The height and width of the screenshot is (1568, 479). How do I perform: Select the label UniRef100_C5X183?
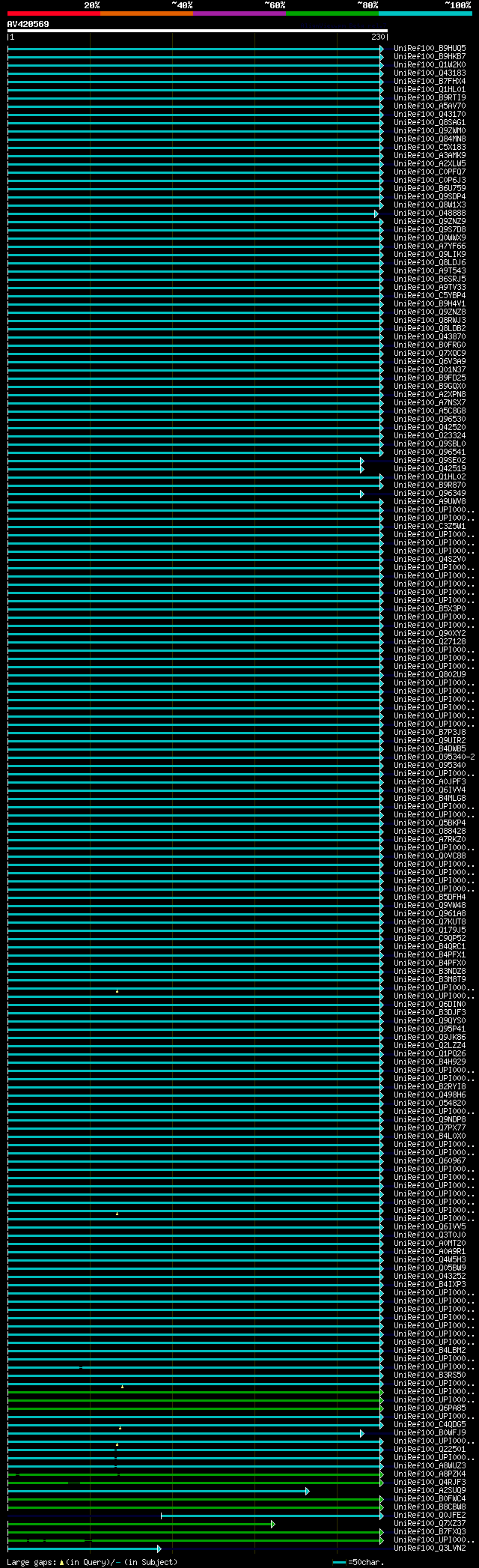pyautogui.click(x=430, y=148)
